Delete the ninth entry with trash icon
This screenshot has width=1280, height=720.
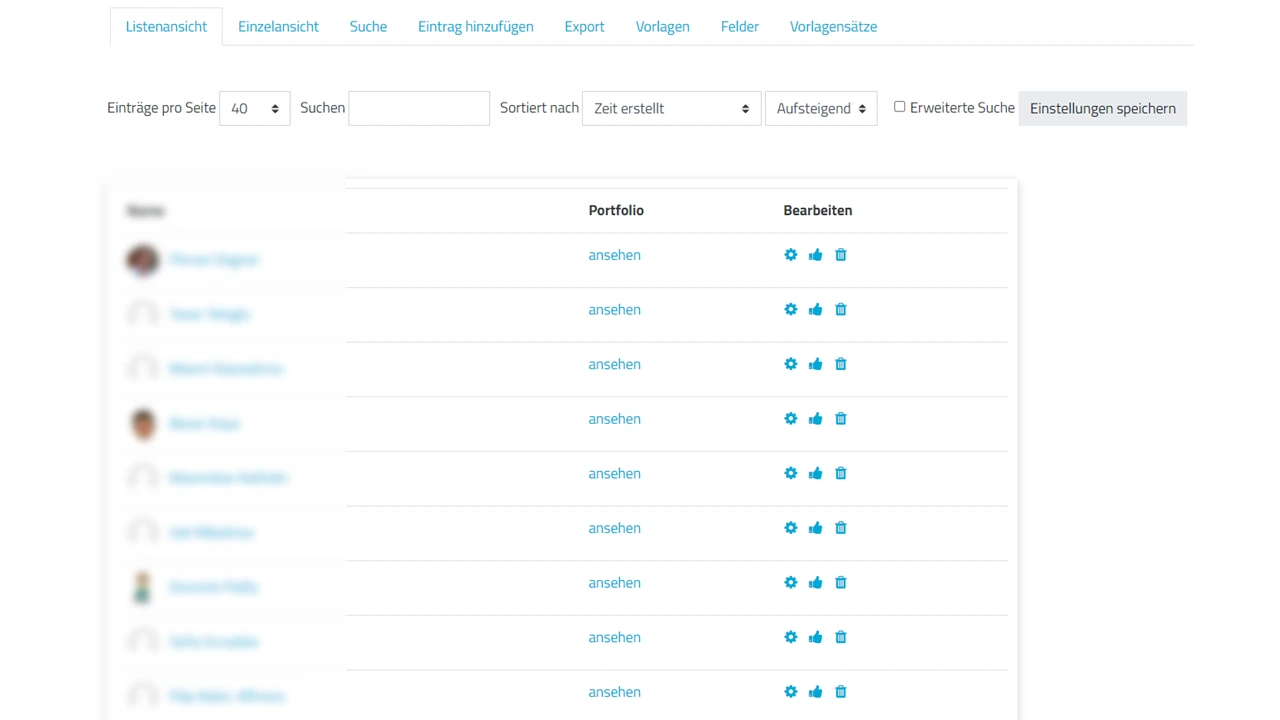tap(840, 692)
